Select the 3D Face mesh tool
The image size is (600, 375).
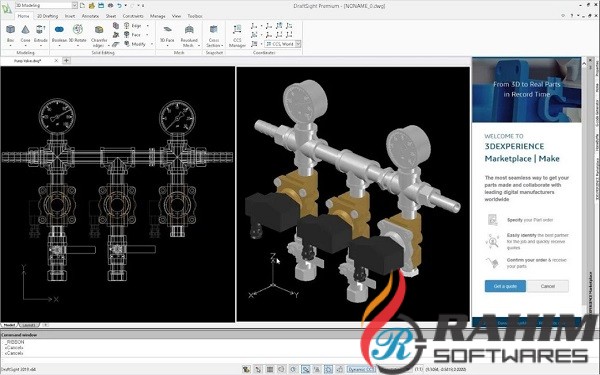(x=167, y=33)
